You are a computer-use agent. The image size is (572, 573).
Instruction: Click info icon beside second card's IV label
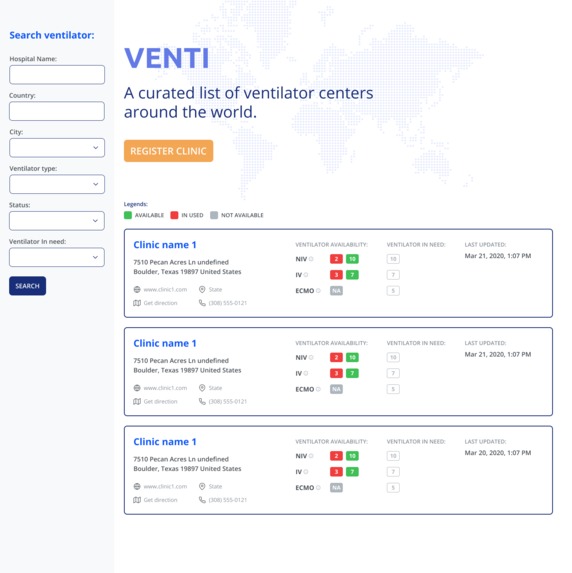click(x=306, y=373)
